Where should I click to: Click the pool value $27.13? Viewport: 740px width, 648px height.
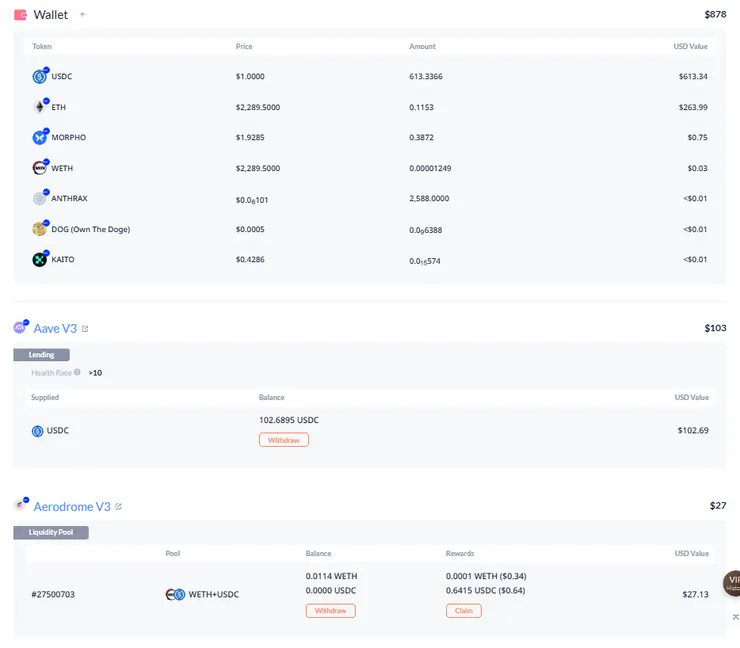point(695,594)
